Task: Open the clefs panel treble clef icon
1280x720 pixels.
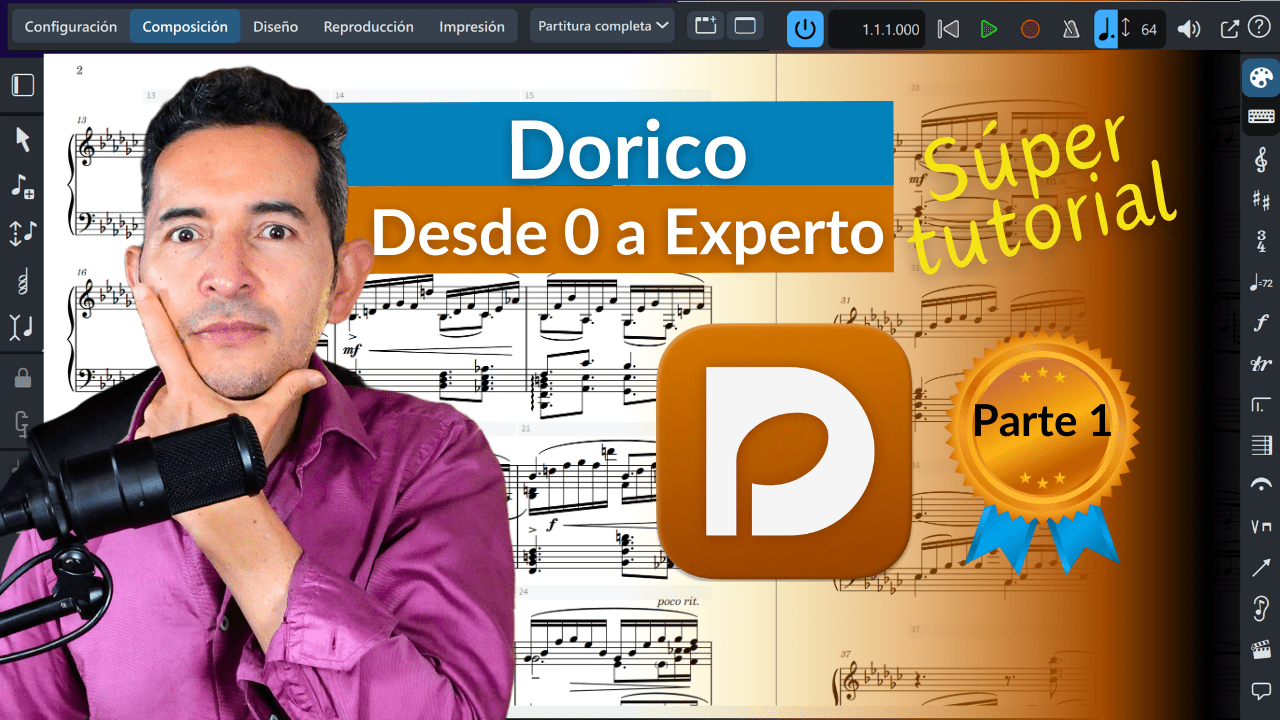Action: pyautogui.click(x=1261, y=159)
